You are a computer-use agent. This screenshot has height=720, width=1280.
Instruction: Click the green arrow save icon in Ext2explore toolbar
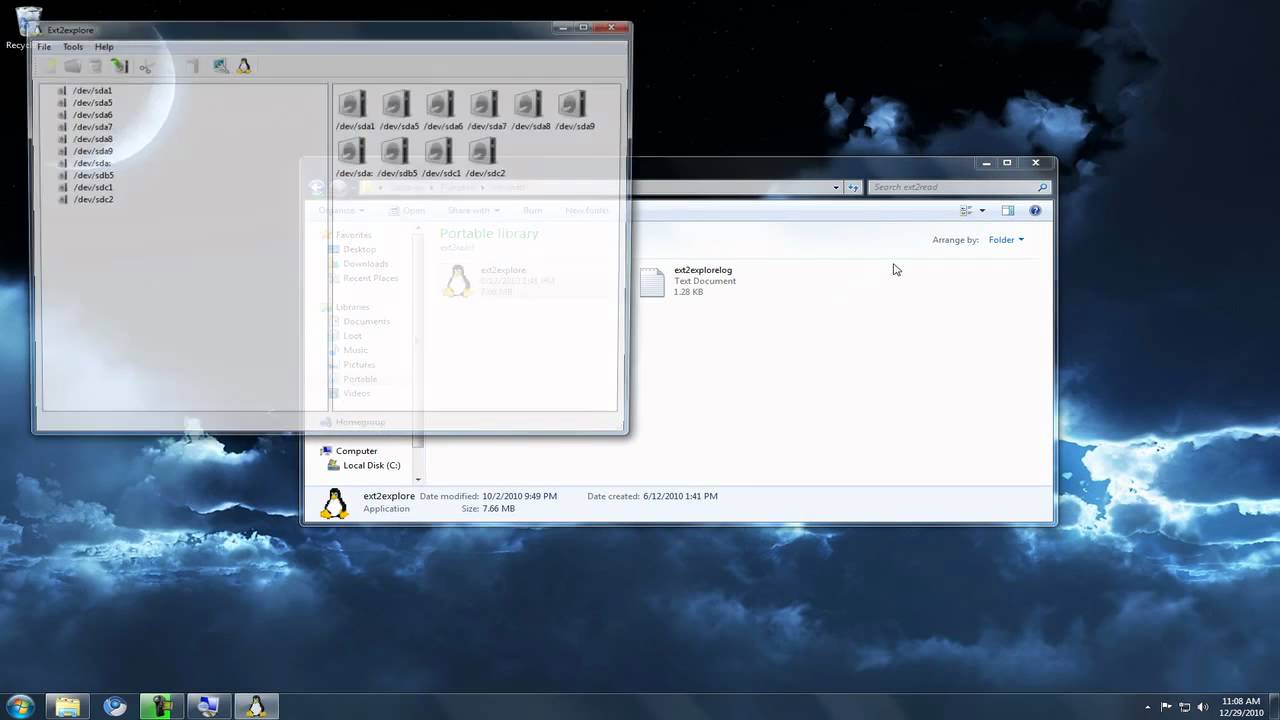pyautogui.click(x=120, y=66)
